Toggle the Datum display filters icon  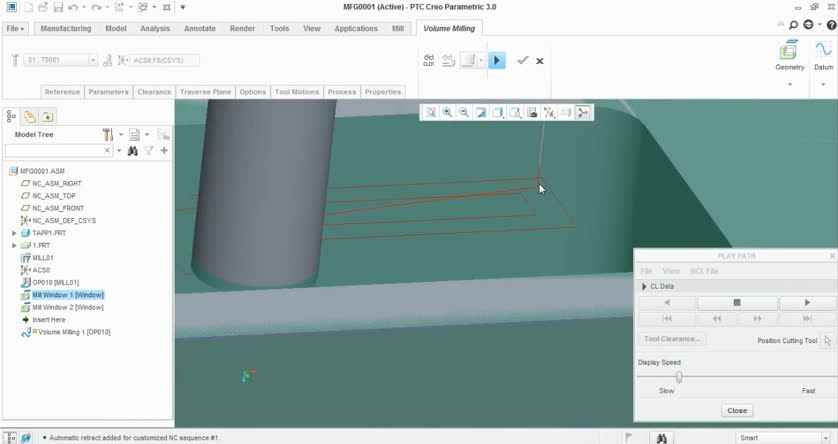(549, 112)
